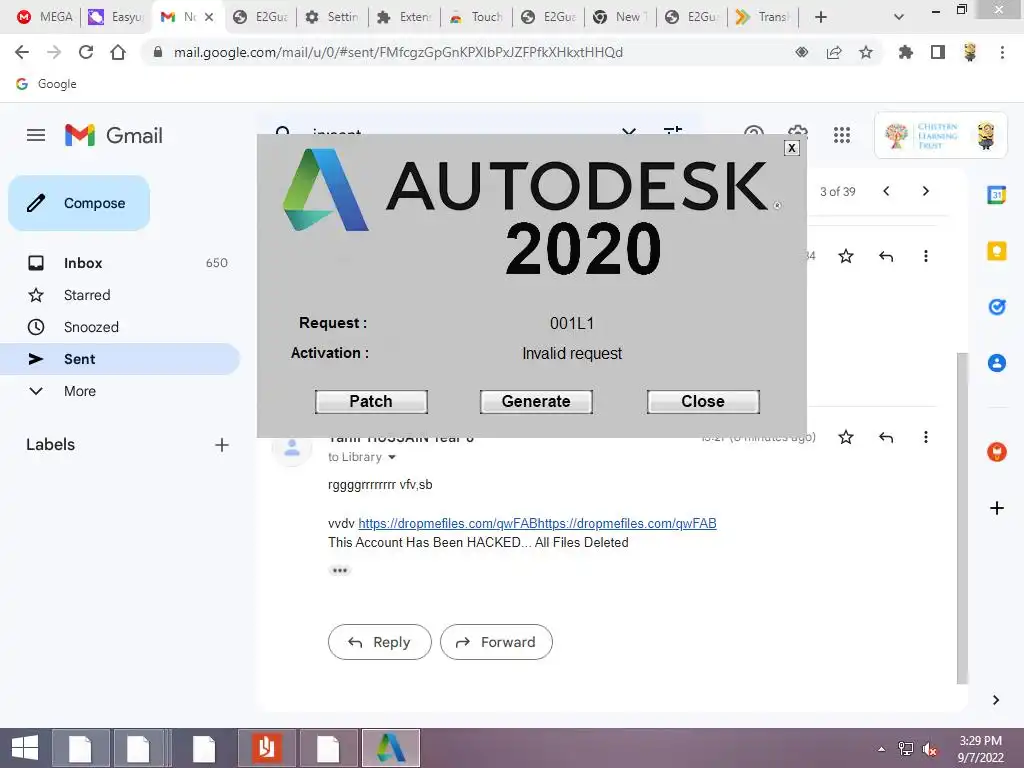Share this page icon in address bar

[834, 52]
